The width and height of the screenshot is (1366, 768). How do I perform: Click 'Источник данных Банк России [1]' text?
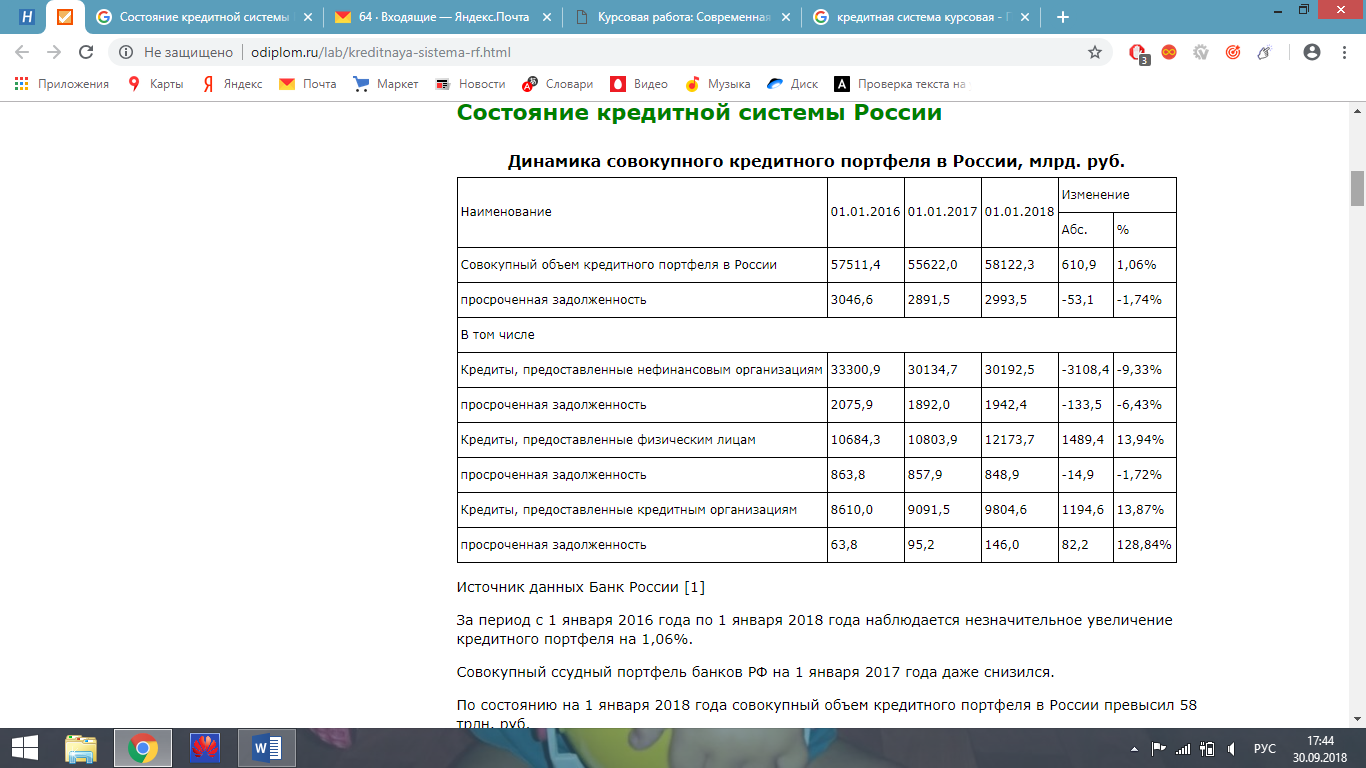(x=581, y=587)
